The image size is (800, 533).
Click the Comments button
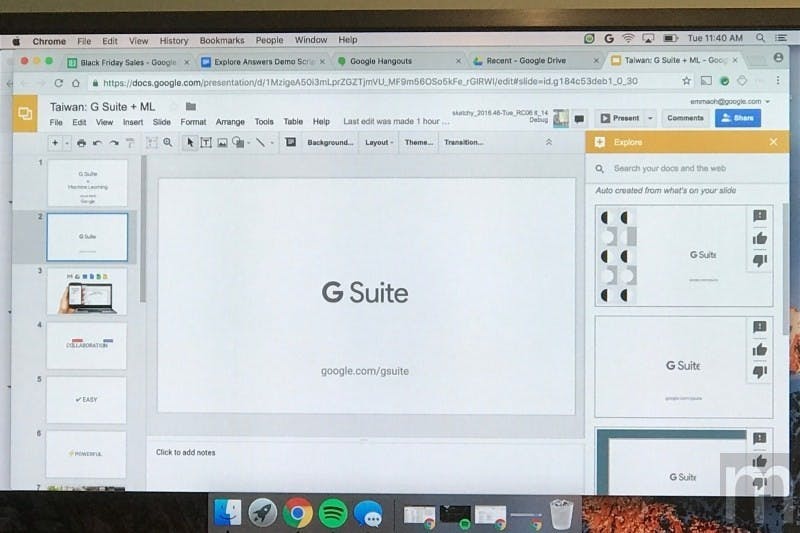click(685, 118)
